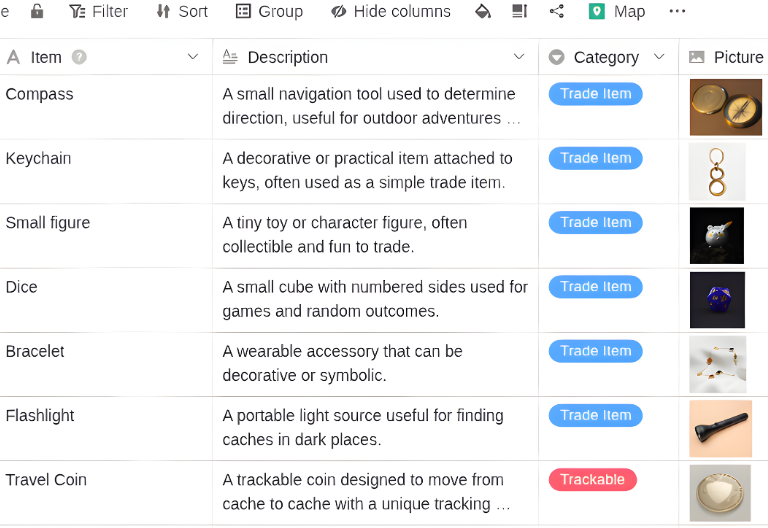
Task: Click the share icon in the toolbar
Action: (557, 11)
